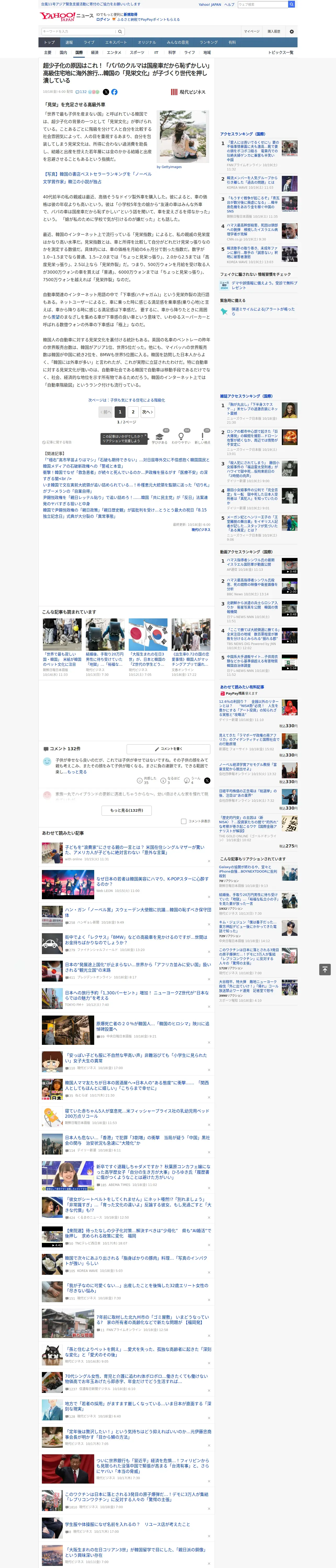Click the comment count icon showing 132

[x=81, y=92]
